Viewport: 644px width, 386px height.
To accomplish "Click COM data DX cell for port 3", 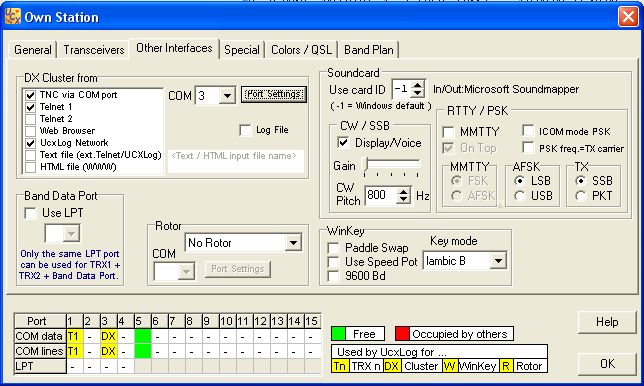I will point(108,336).
